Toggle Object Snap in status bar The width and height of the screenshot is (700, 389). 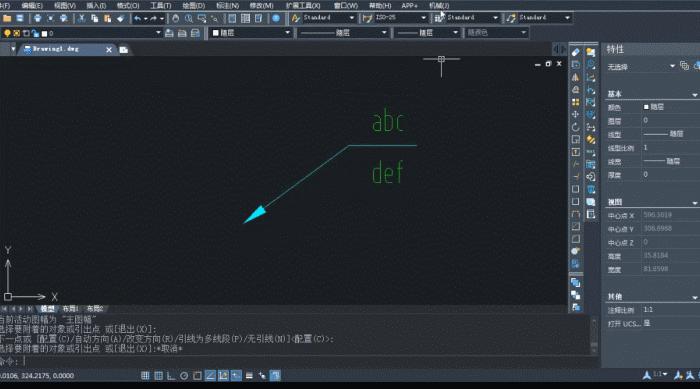(x=197, y=376)
